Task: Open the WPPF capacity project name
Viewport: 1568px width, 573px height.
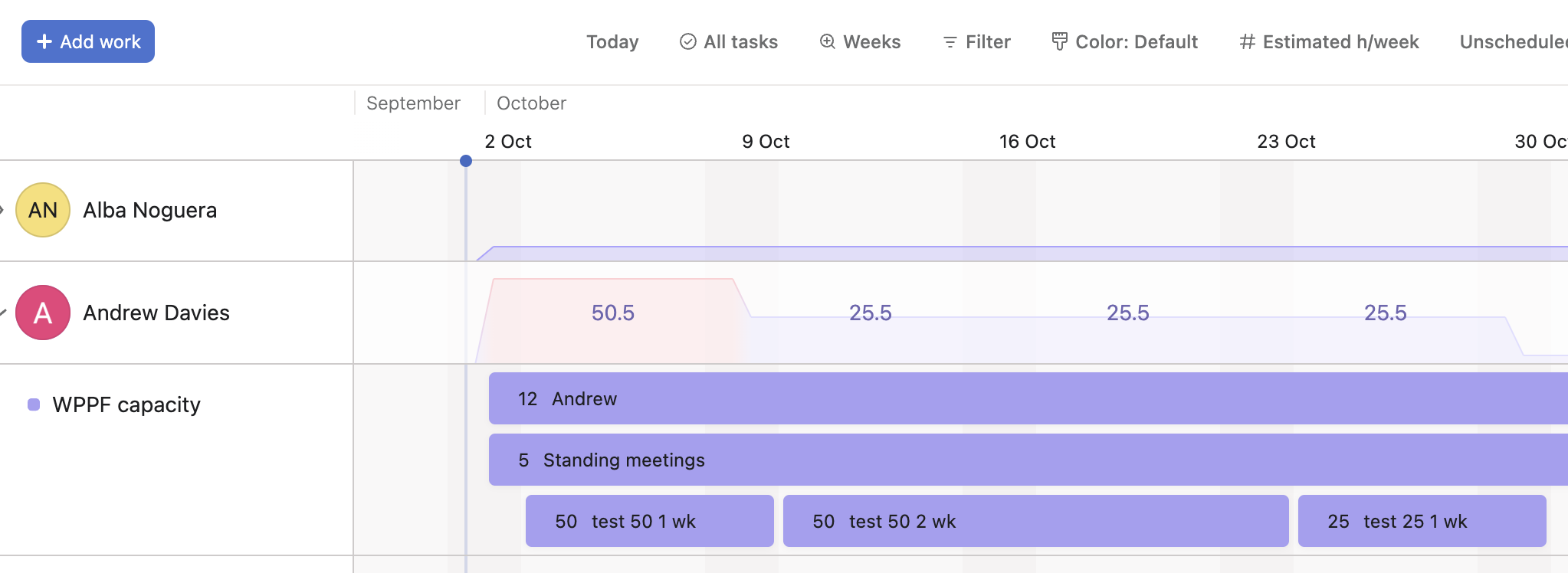Action: pyautogui.click(x=126, y=404)
